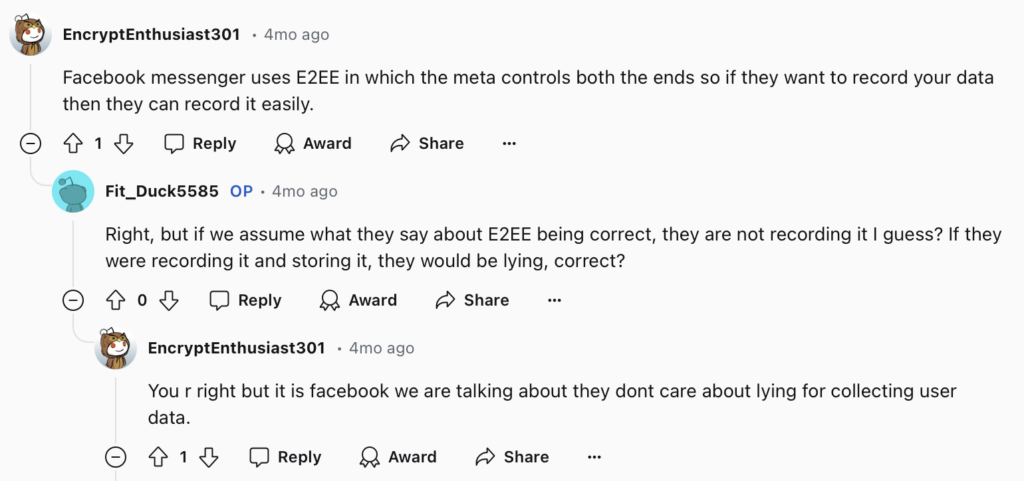Open EncryptEnthusiast301 profile from top comment
Viewport: 1024px width, 481px height.
[151, 34]
